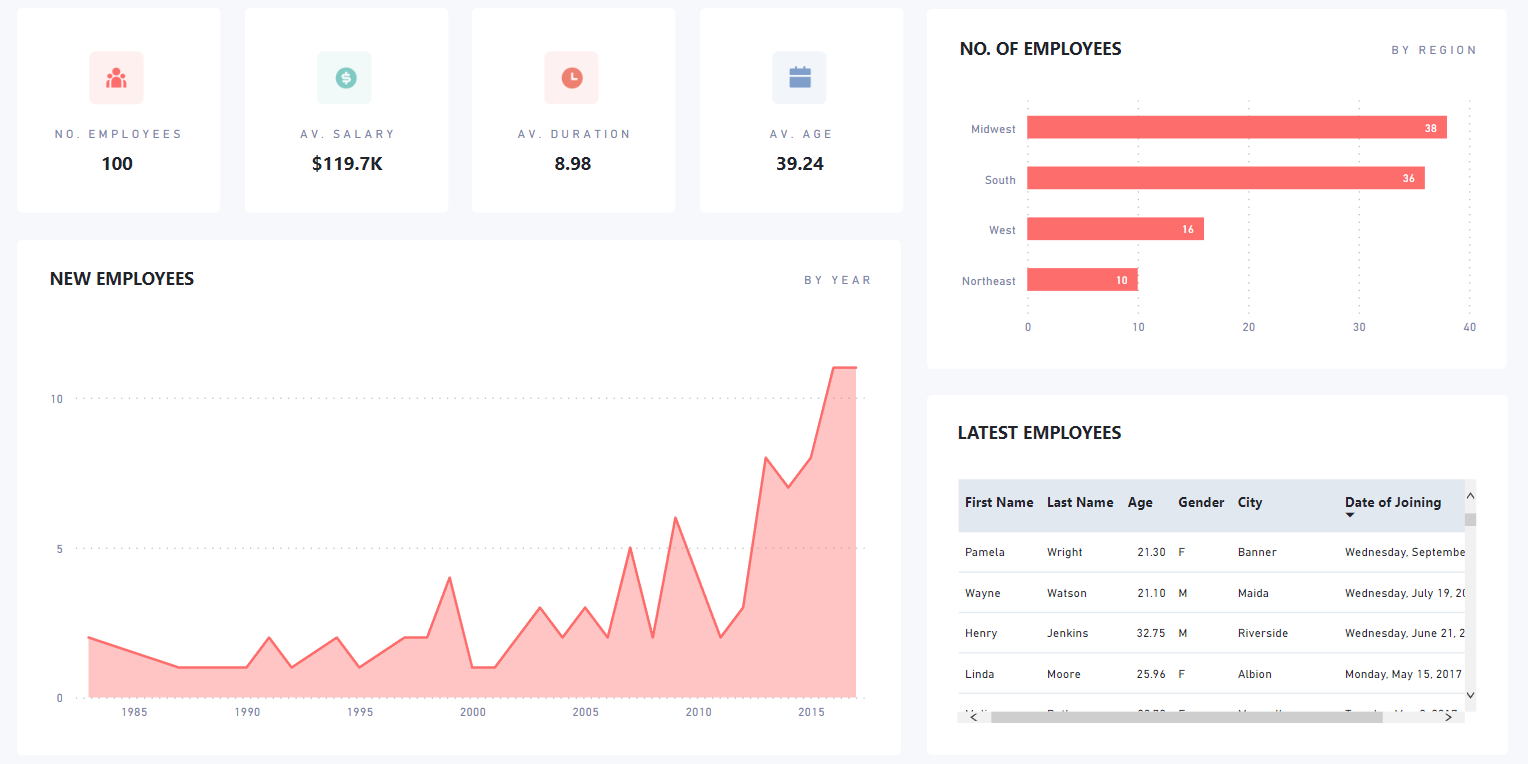The width and height of the screenshot is (1528, 764).
Task: Click the employees icon on the No. Employees card
Action: pos(116,77)
